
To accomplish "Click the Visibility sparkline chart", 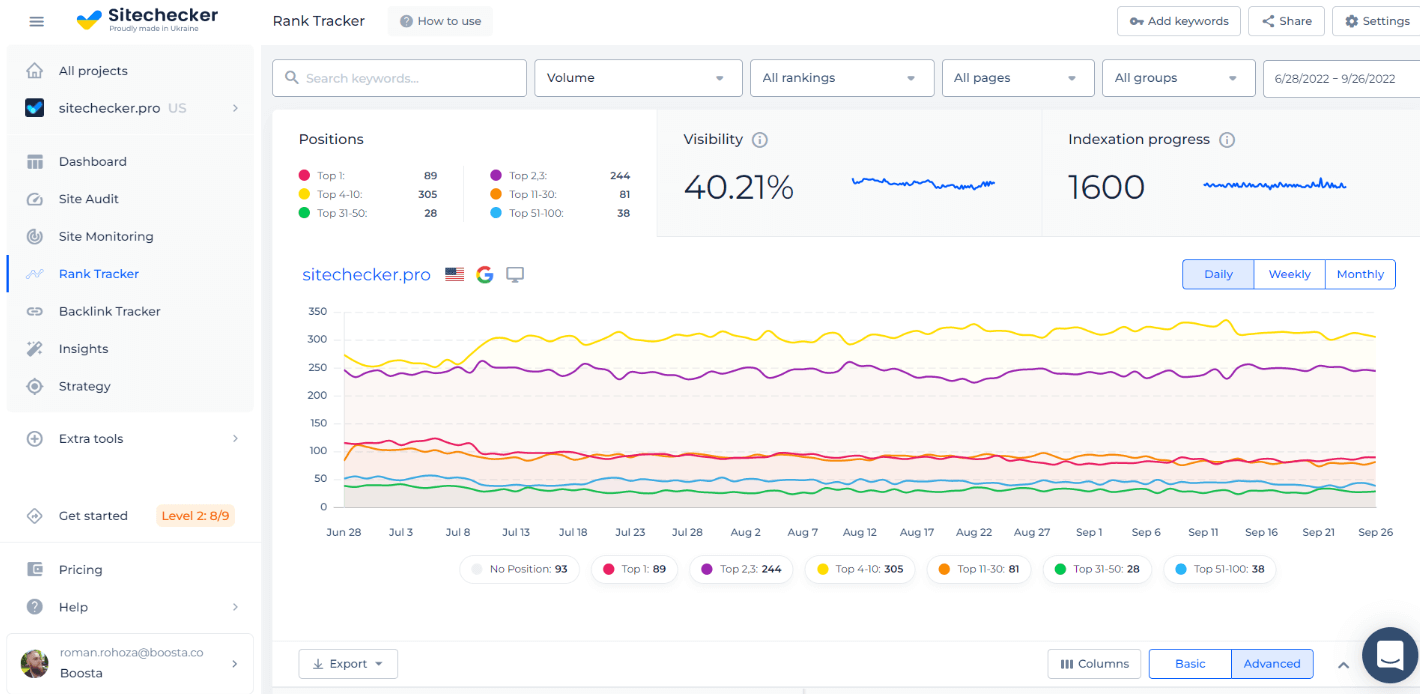I will [923, 184].
